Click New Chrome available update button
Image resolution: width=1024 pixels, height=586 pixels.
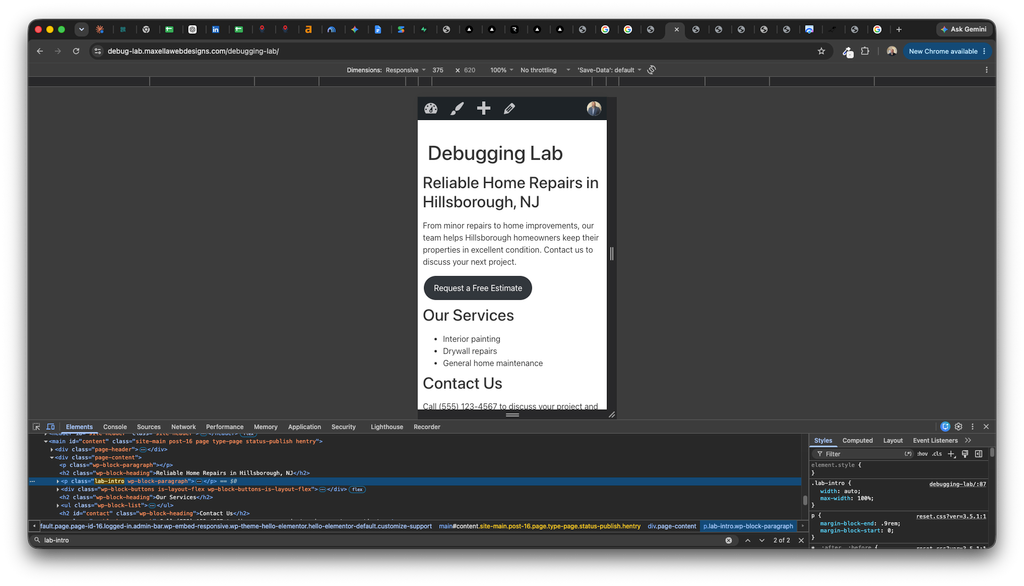948,51
